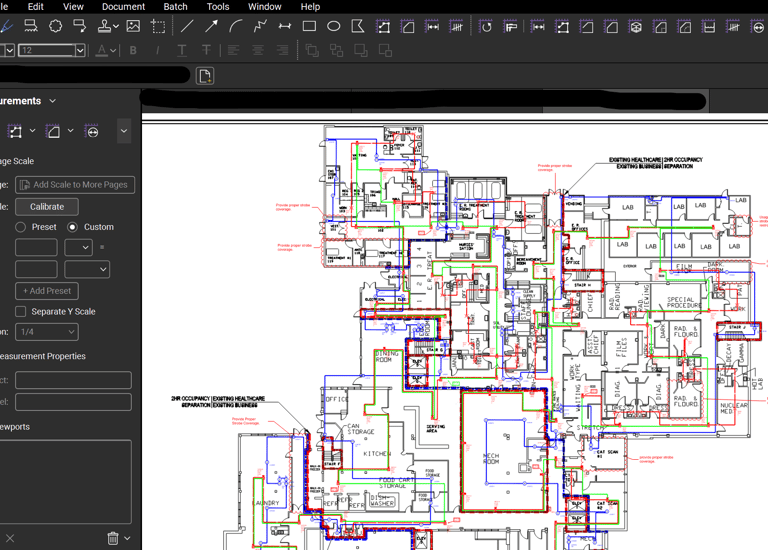Expand the Measurements panel title chevron
This screenshot has width=768, height=550.
tap(53, 101)
